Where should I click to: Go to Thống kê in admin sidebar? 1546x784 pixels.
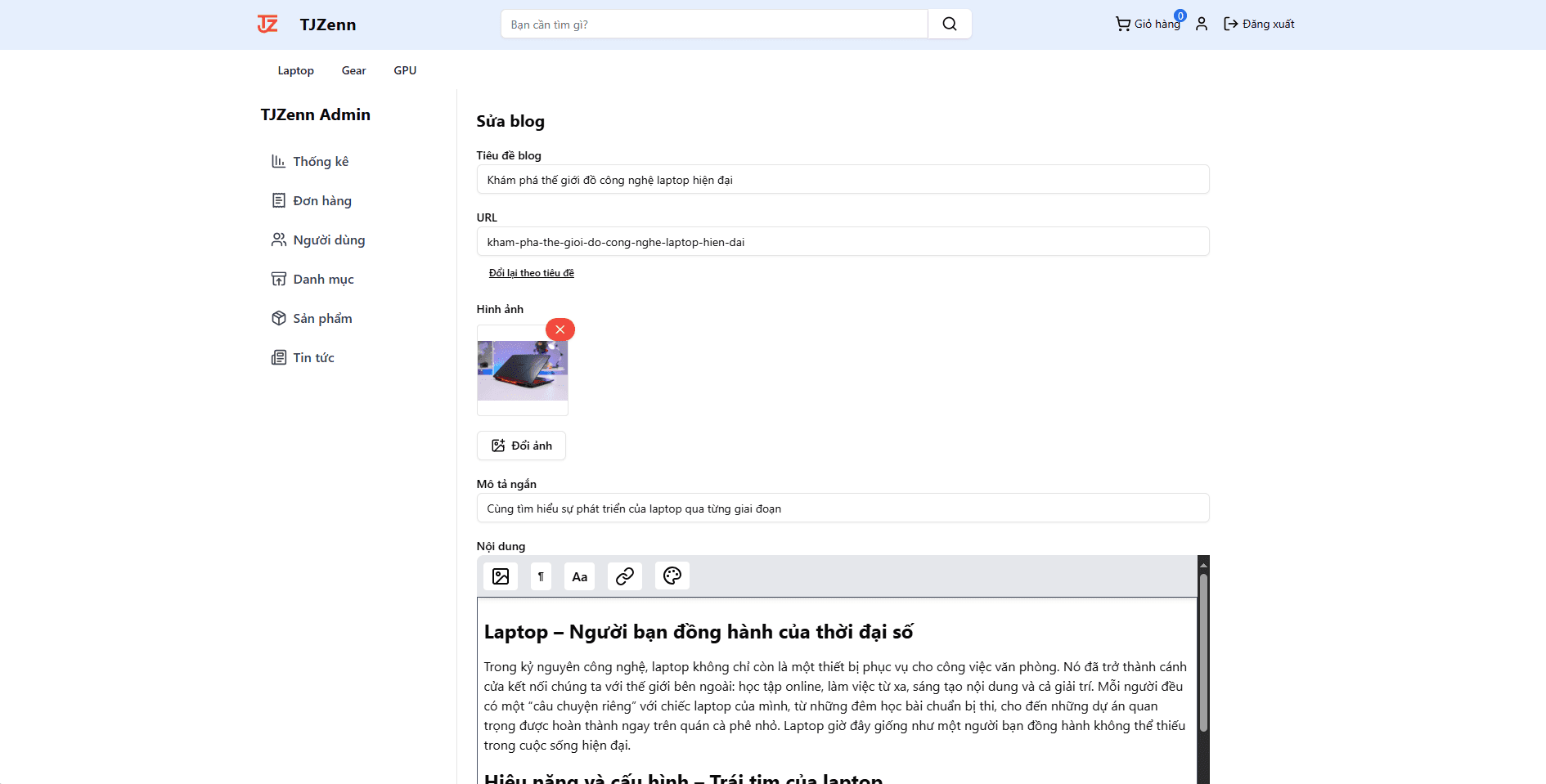(320, 162)
